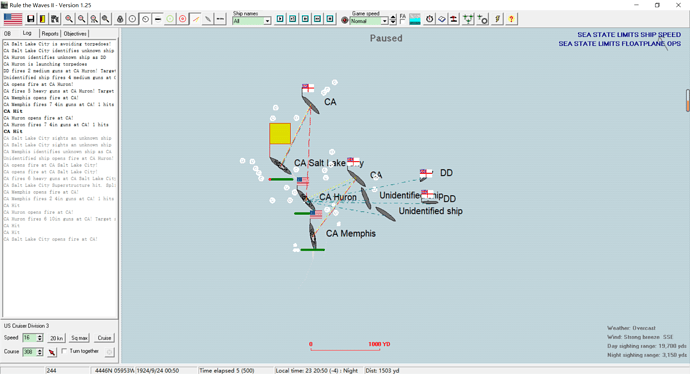Click the first magnifier zoom icon
This screenshot has width=690, height=374.
[x=69, y=19]
